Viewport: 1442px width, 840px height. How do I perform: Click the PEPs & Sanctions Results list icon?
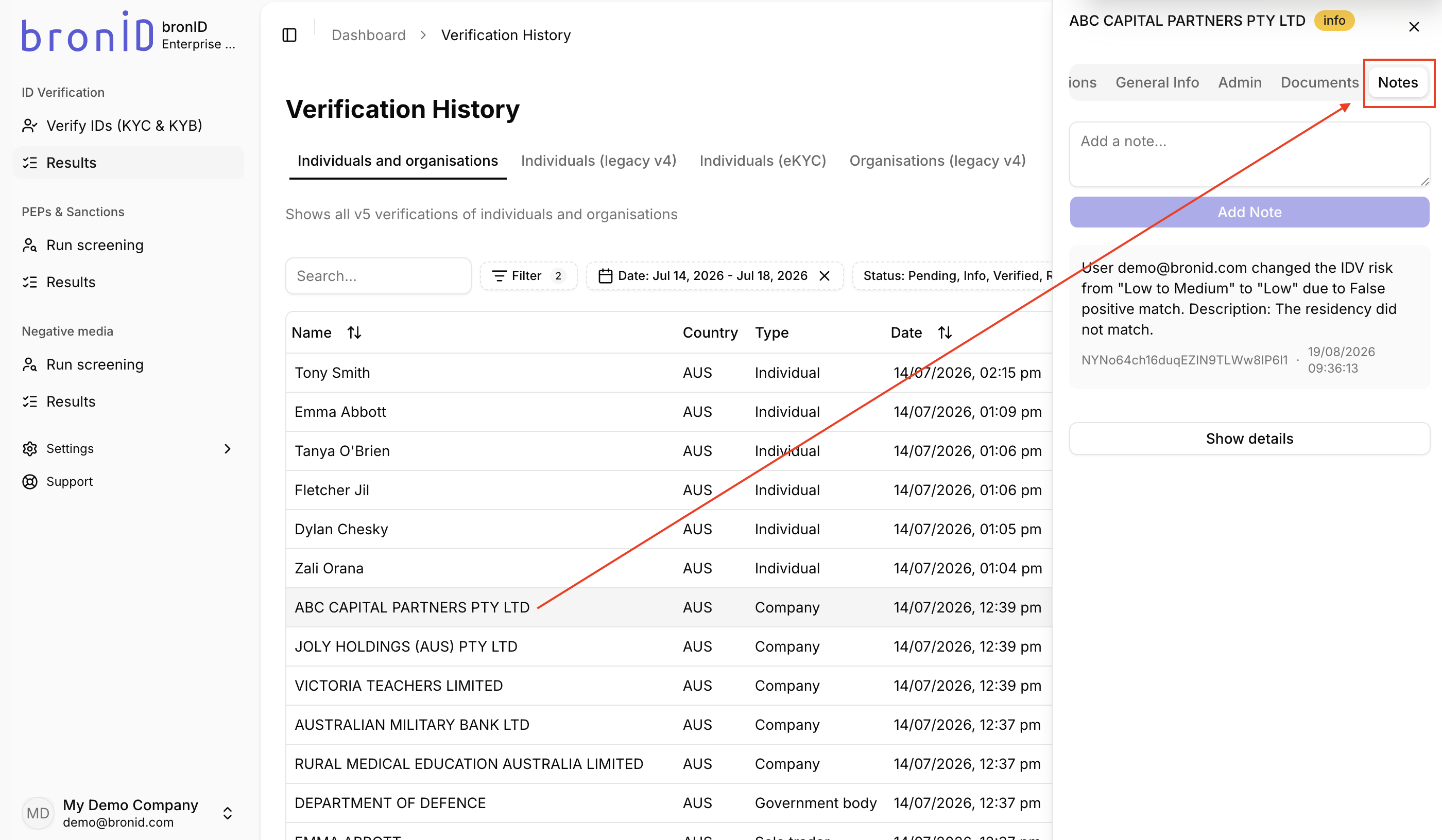[x=30, y=283]
